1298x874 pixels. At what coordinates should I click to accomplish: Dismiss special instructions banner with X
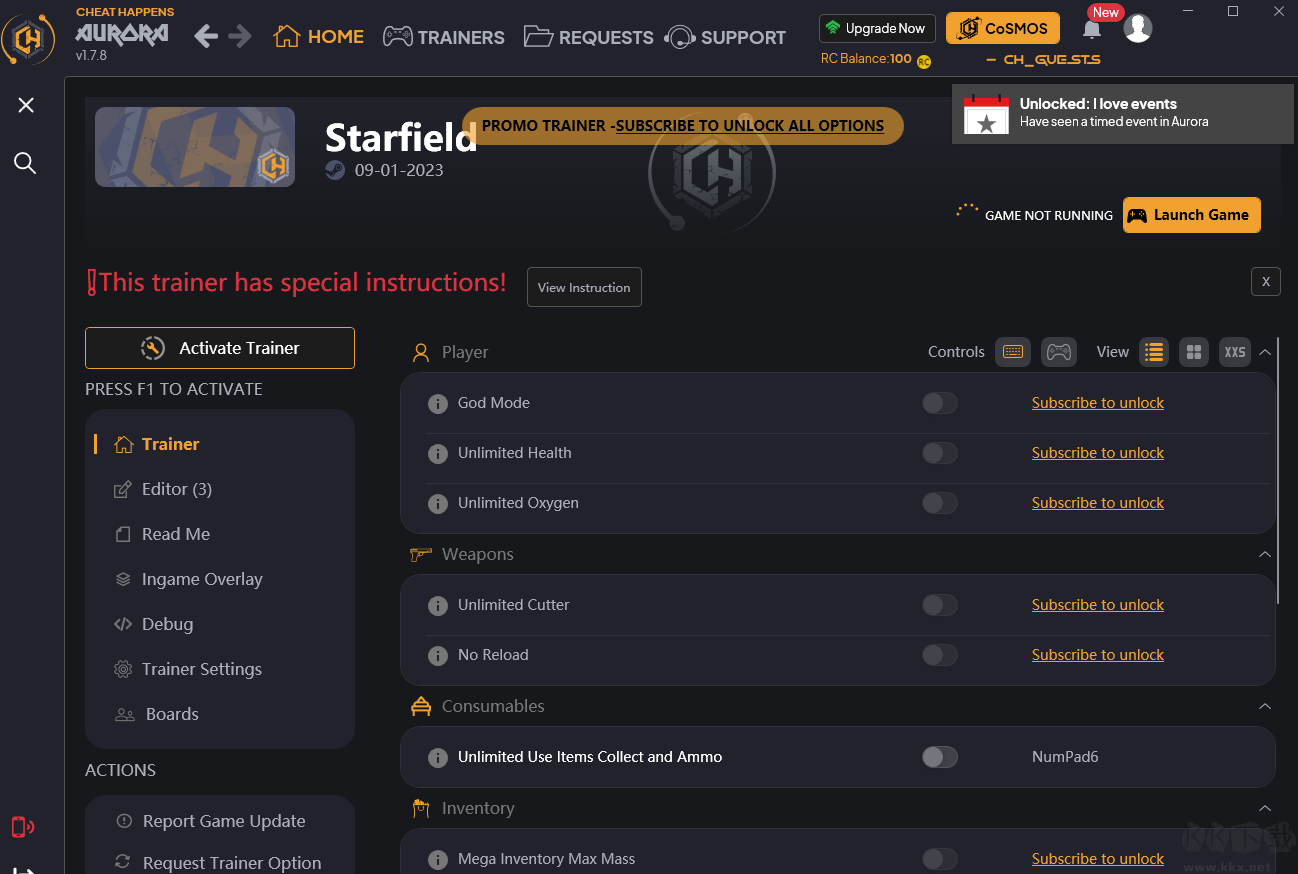(1265, 281)
